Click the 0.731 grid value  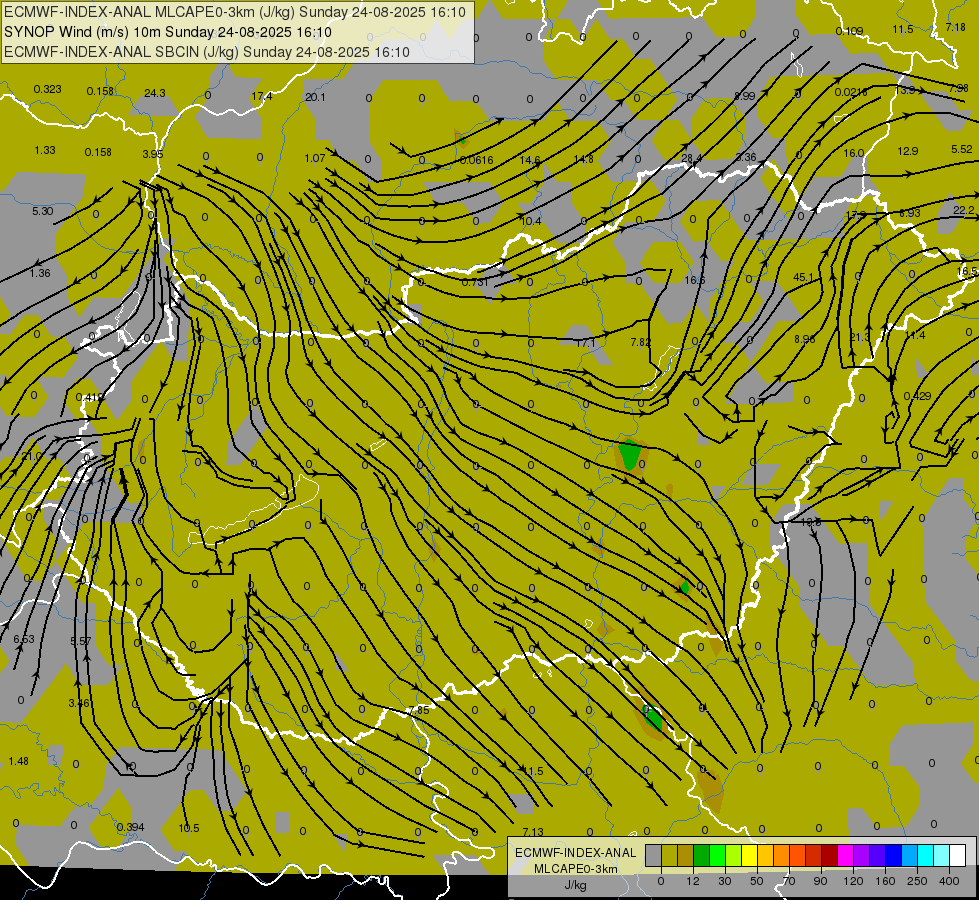(475, 282)
